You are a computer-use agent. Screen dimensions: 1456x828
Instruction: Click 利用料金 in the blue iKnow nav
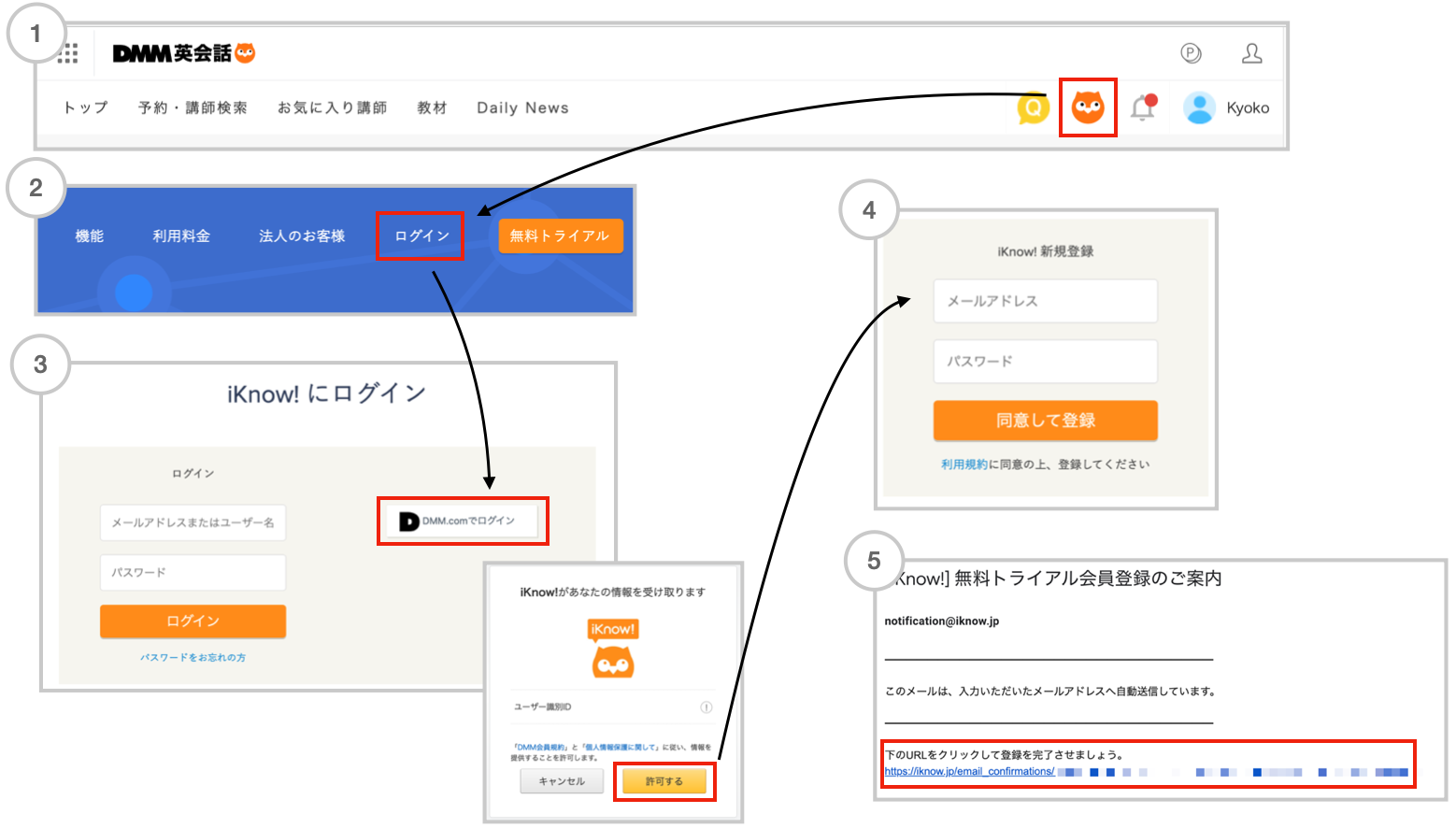pos(181,236)
